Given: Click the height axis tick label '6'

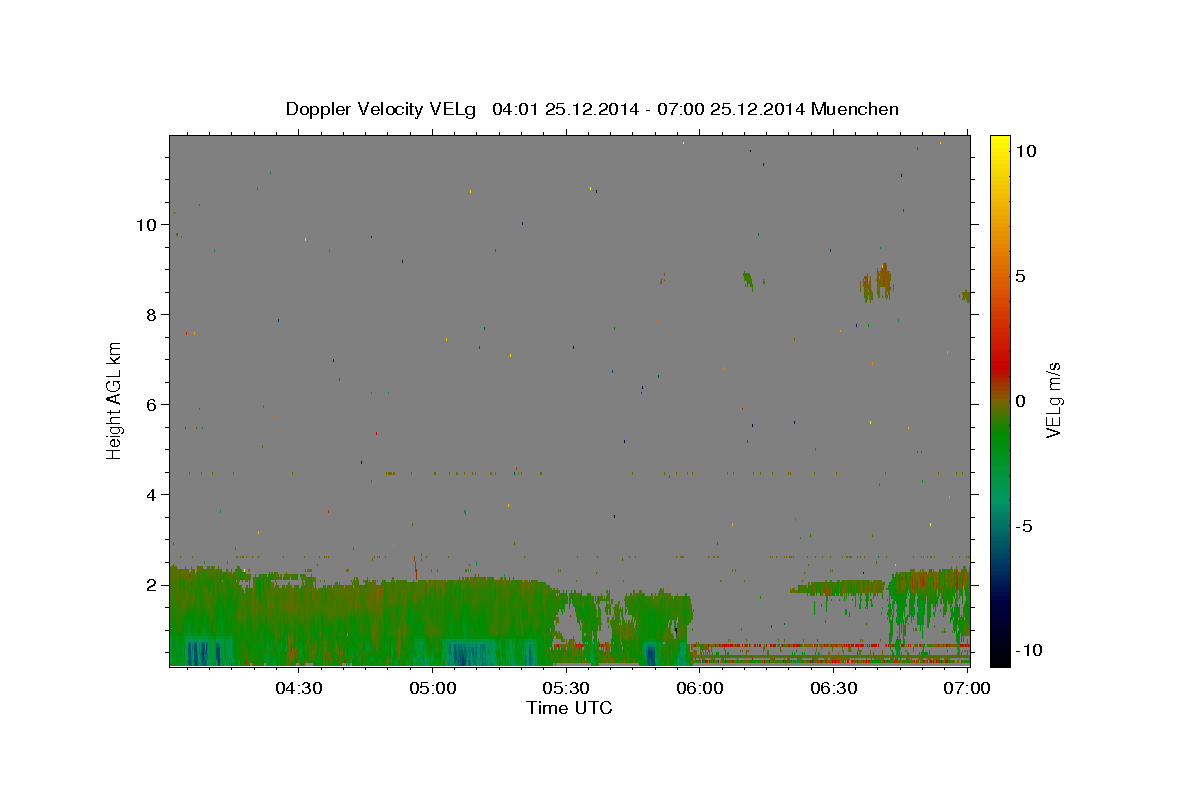Looking at the screenshot, I should pyautogui.click(x=151, y=405).
